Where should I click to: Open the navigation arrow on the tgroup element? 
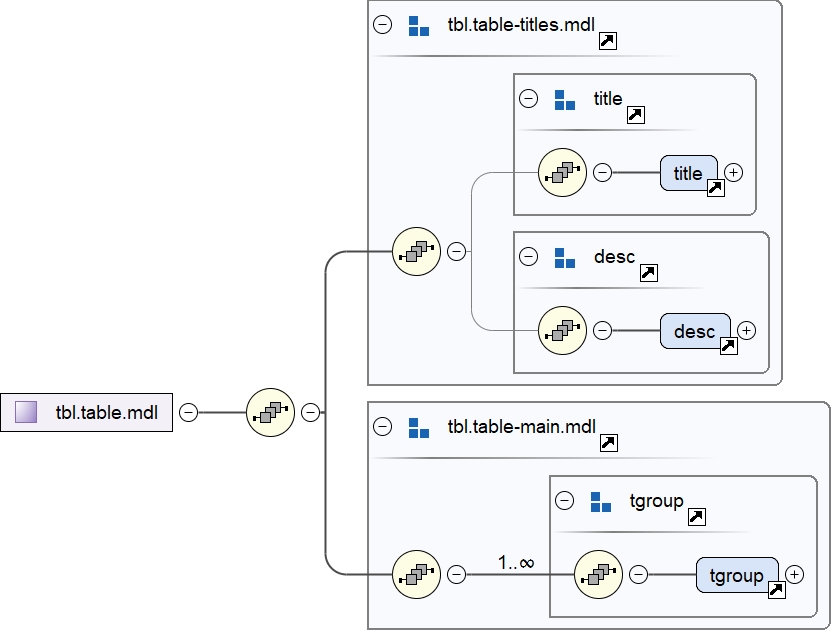(775, 589)
